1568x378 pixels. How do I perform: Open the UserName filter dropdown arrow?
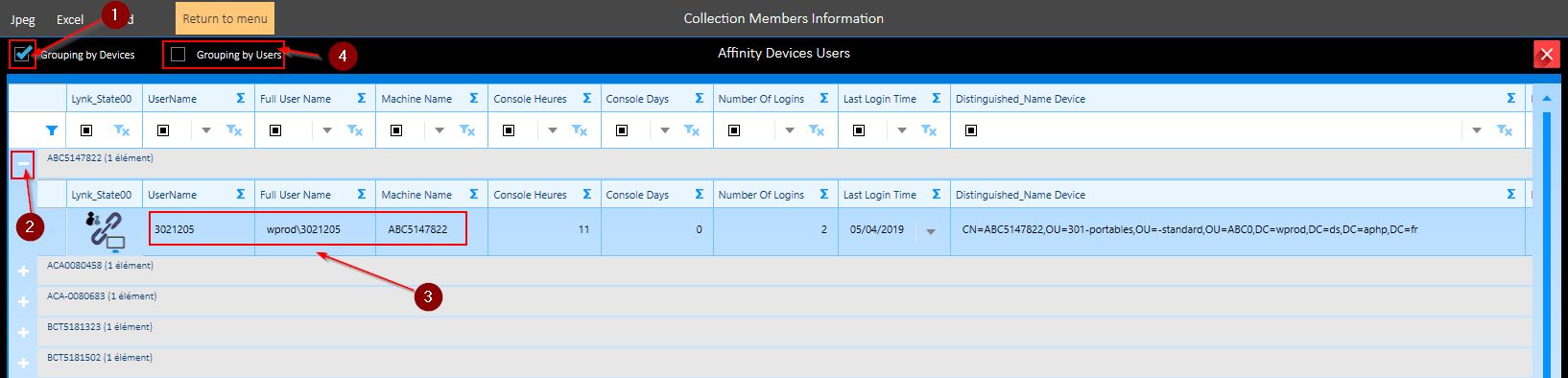(206, 130)
